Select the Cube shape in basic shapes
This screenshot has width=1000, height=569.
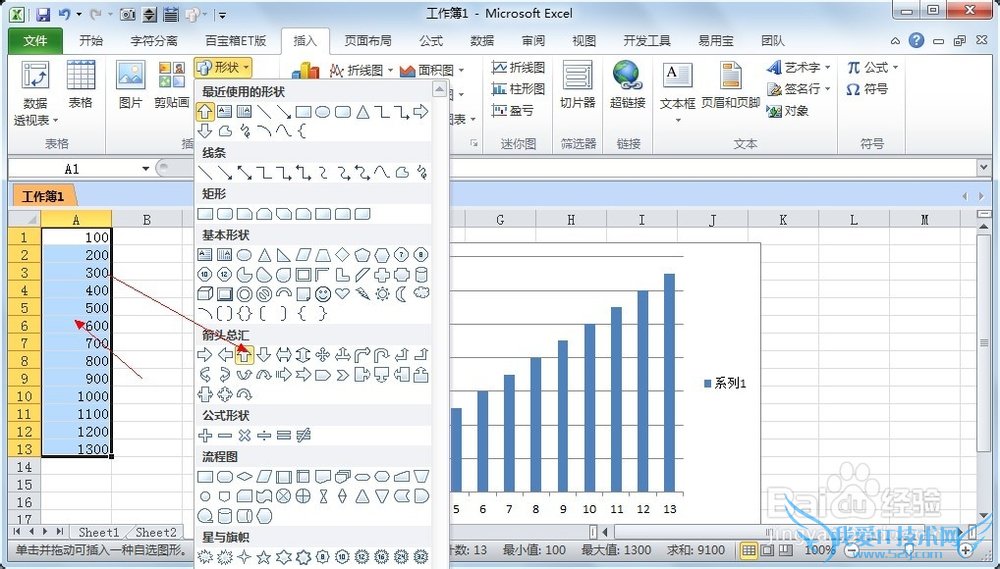[x=205, y=294]
